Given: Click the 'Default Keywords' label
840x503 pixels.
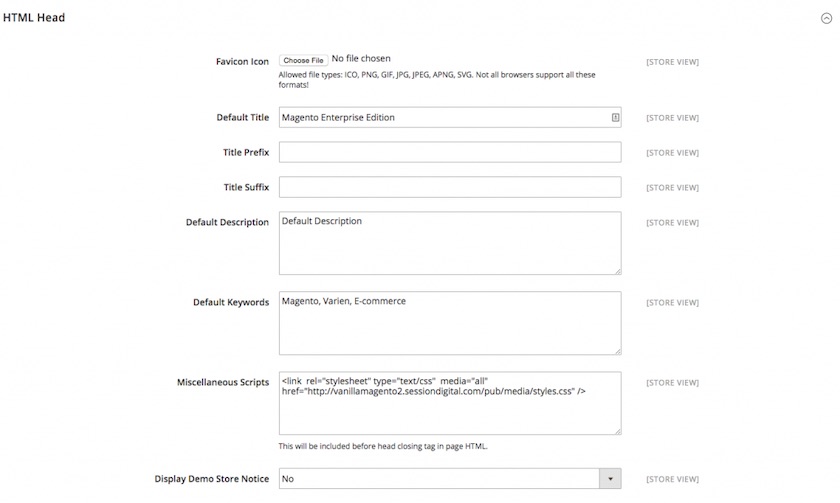Looking at the screenshot, I should (x=231, y=302).
